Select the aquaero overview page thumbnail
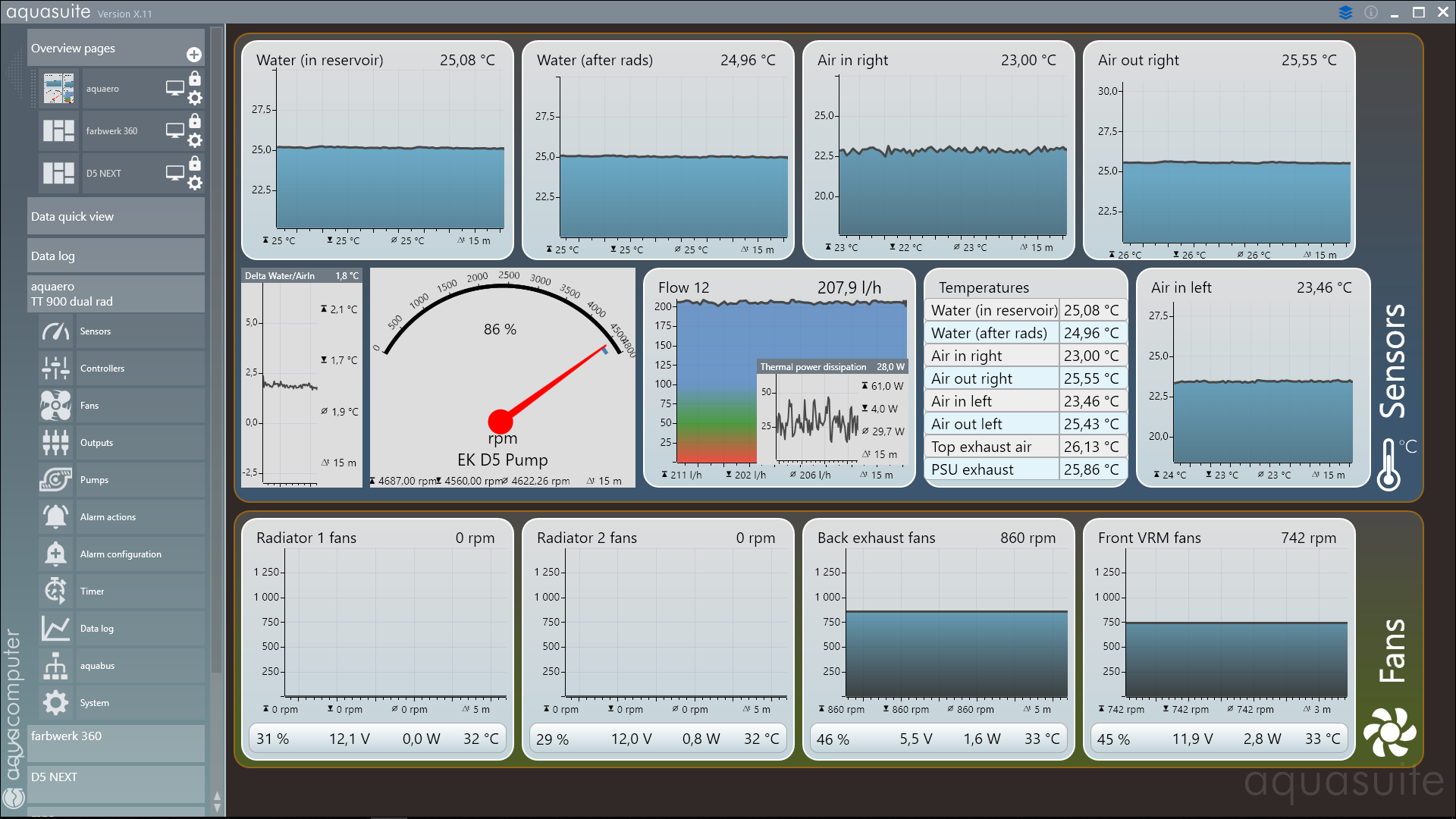1456x819 pixels. click(58, 89)
